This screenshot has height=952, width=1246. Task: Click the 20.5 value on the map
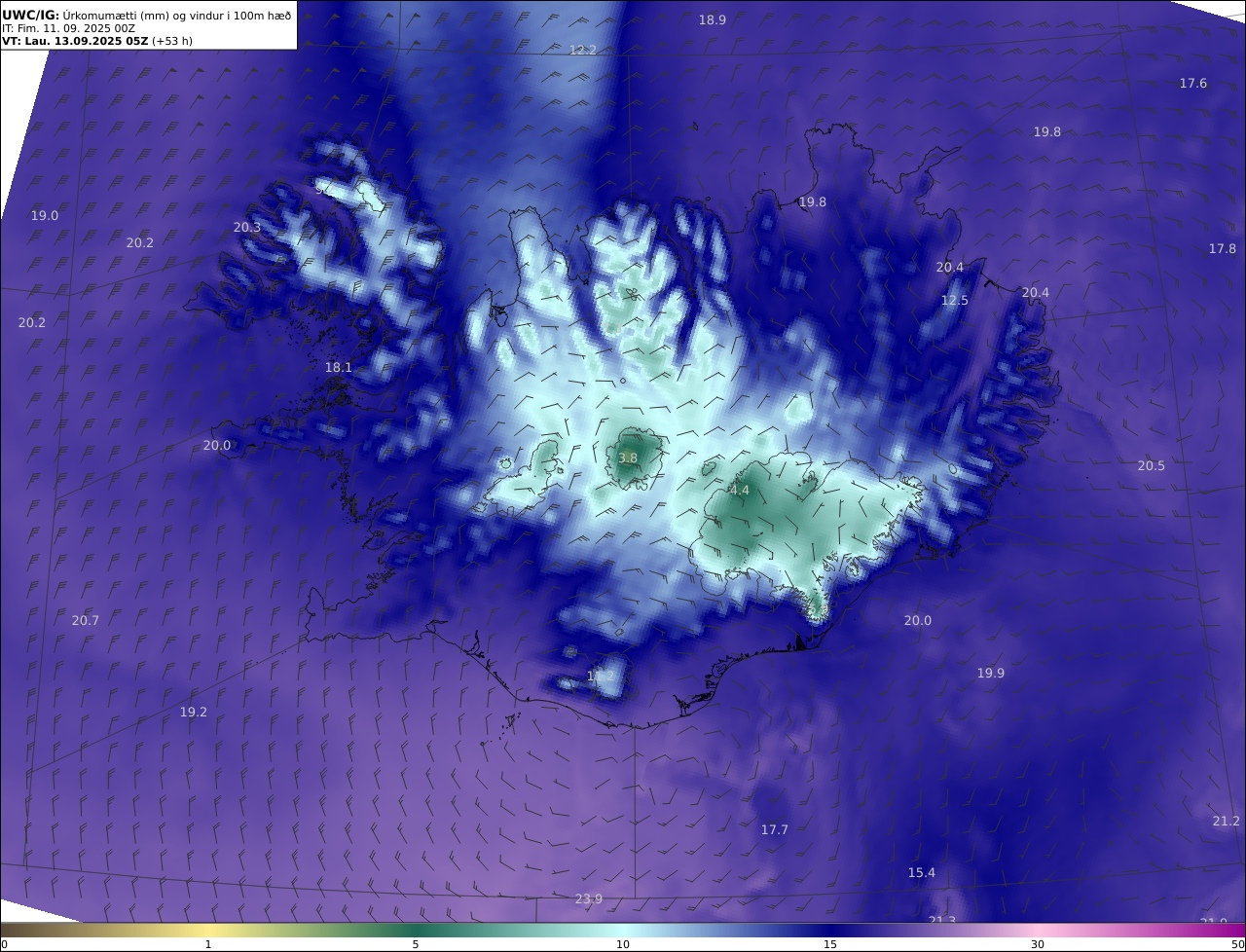pyautogui.click(x=1152, y=466)
